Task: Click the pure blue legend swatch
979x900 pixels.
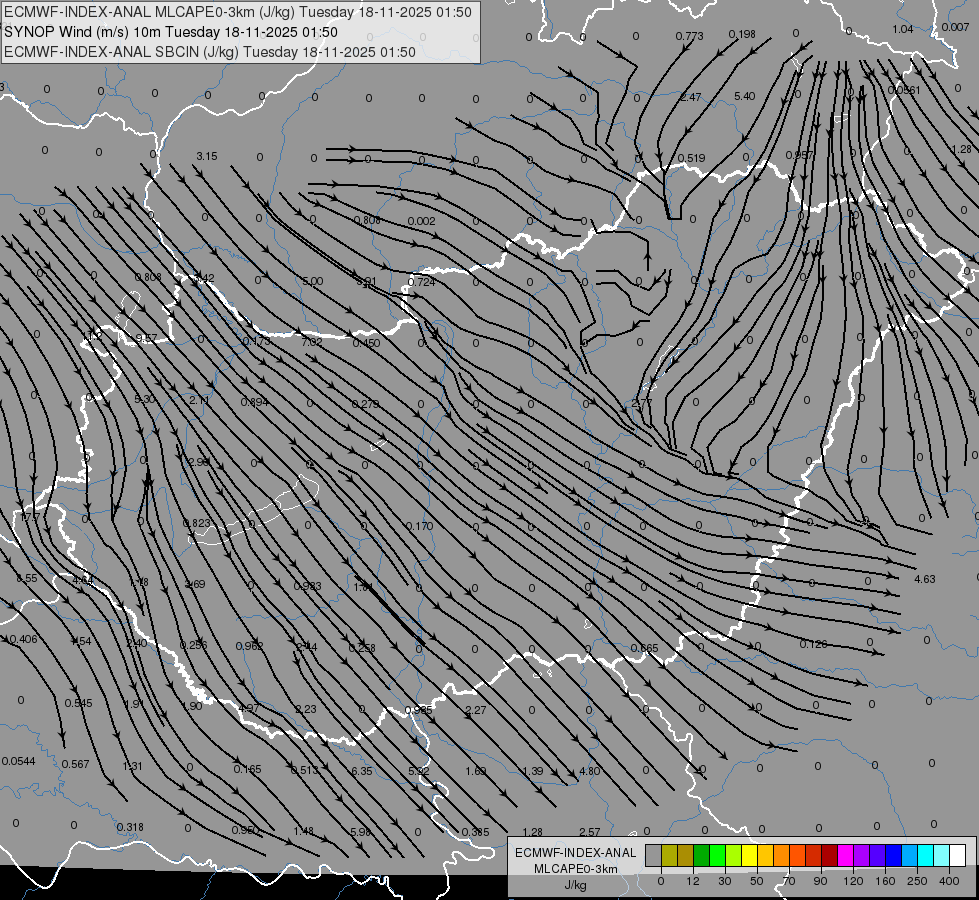Action: point(893,856)
